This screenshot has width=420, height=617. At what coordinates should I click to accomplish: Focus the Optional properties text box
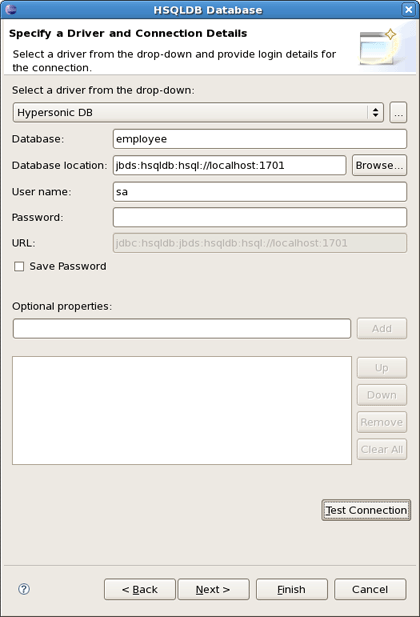(182, 329)
